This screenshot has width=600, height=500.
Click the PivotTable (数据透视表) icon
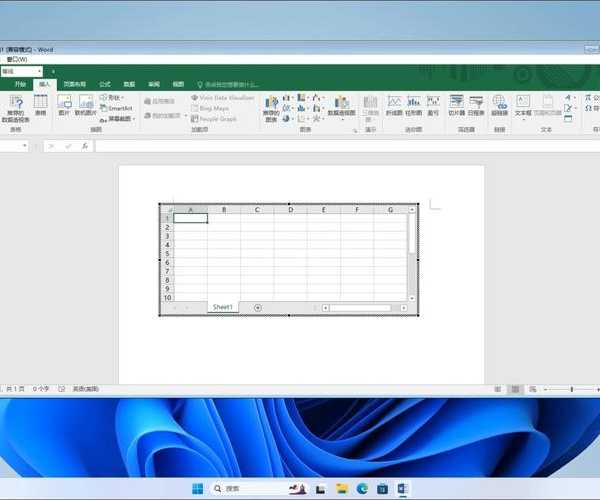tap(15, 103)
